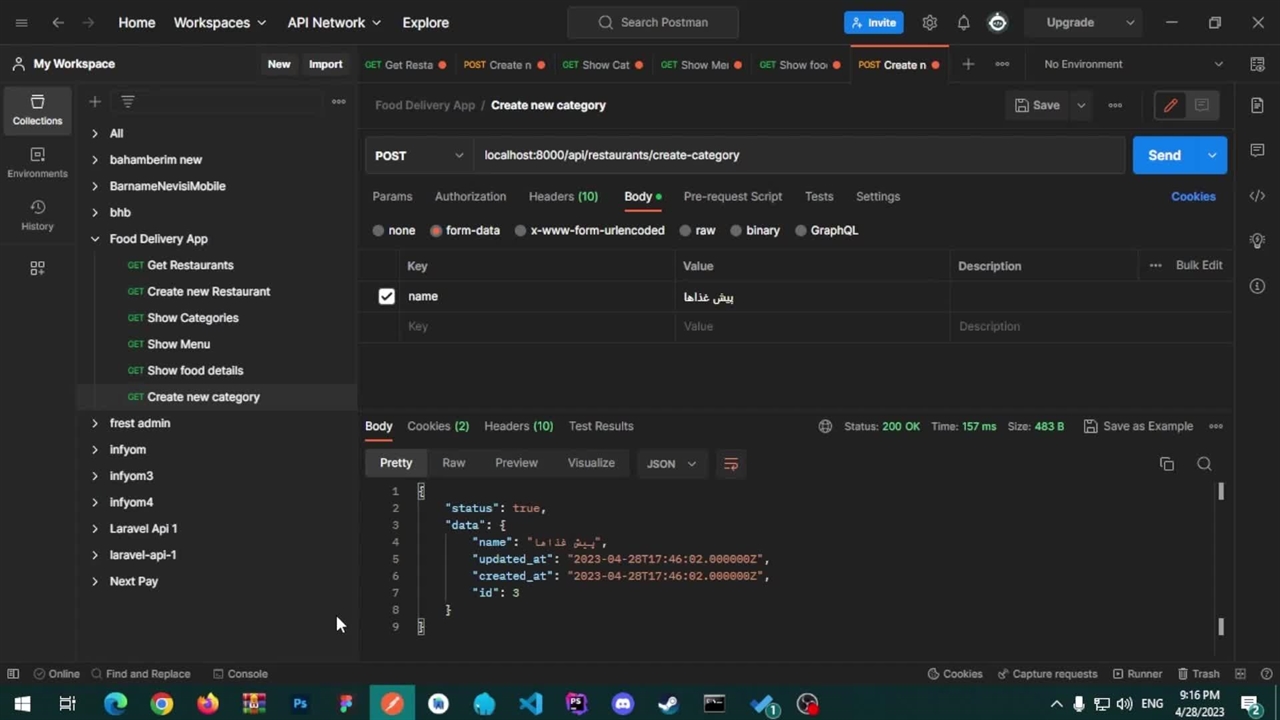Image resolution: width=1280 pixels, height=720 pixels.
Task: Open the Environments sidebar panel
Action: (x=37, y=162)
